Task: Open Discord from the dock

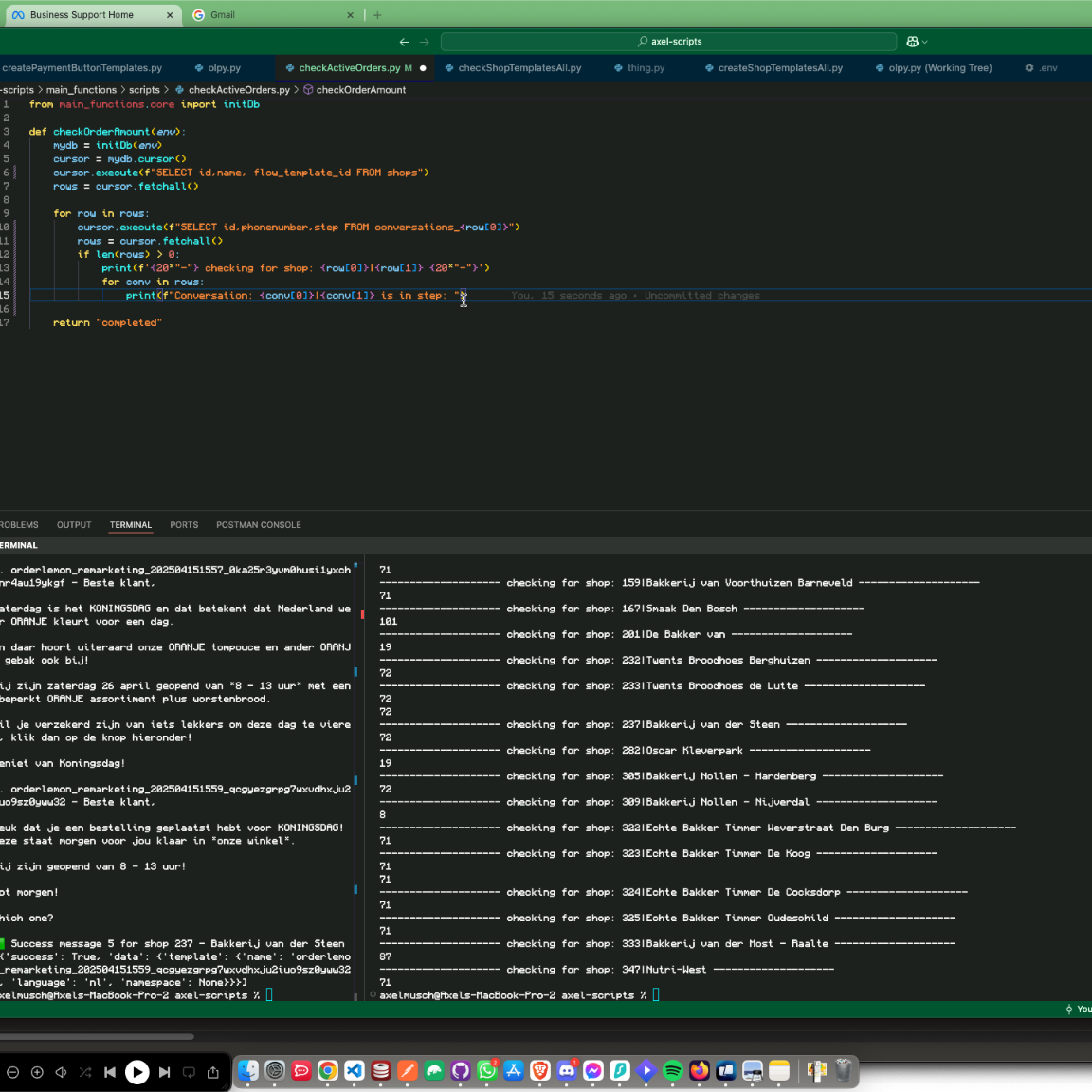Action: pos(567,1071)
